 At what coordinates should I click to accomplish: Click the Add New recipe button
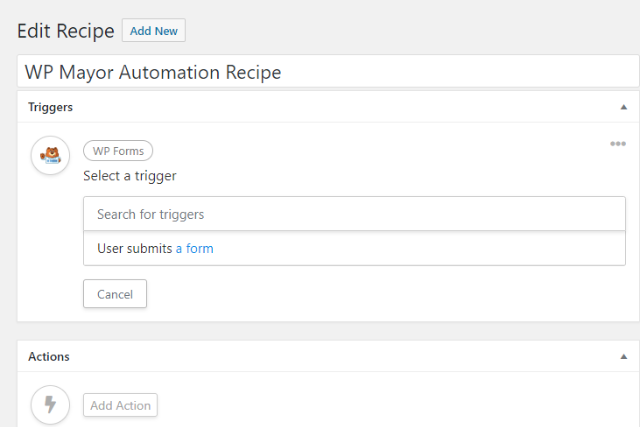[154, 31]
